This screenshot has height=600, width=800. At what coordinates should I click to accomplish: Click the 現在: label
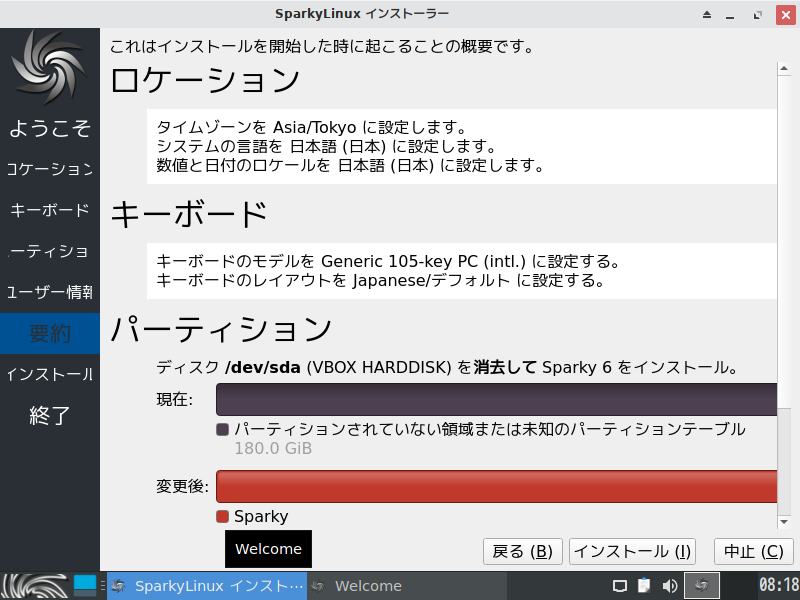click(174, 399)
